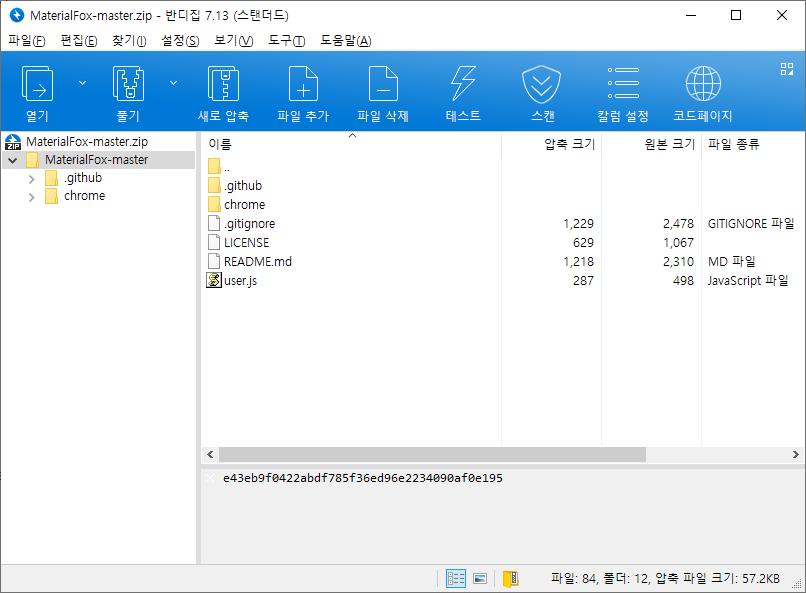This screenshot has width=806, height=593.
Task: Select the LICENSE file
Action: [246, 243]
